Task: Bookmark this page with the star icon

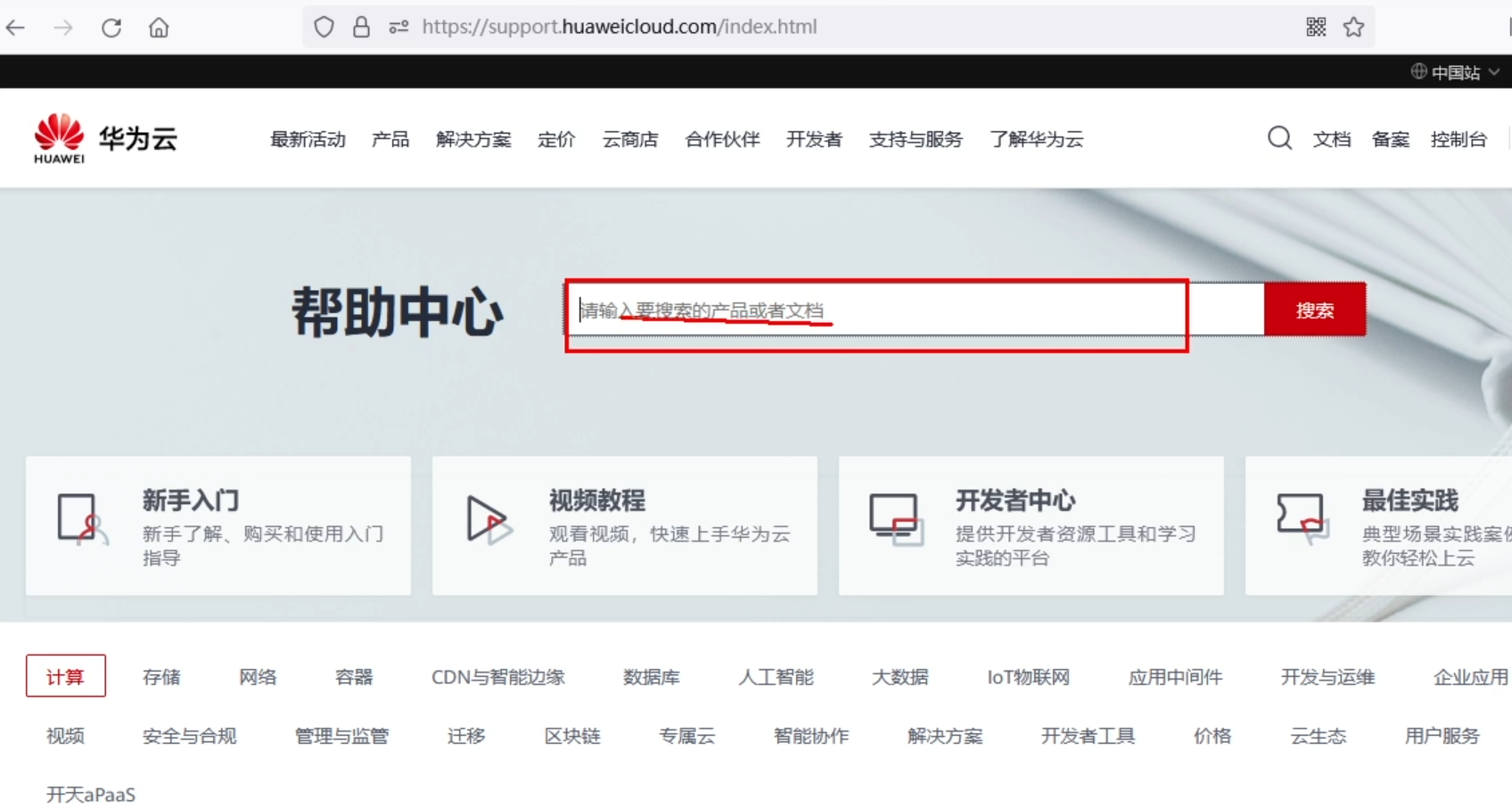Action: tap(1353, 27)
